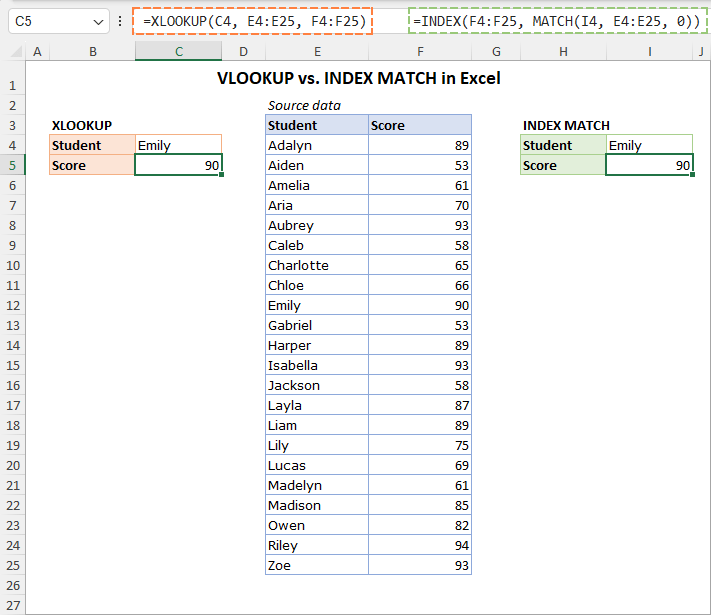Screen dimensions: 711x615
Task: Select column E header
Action: tap(317, 52)
